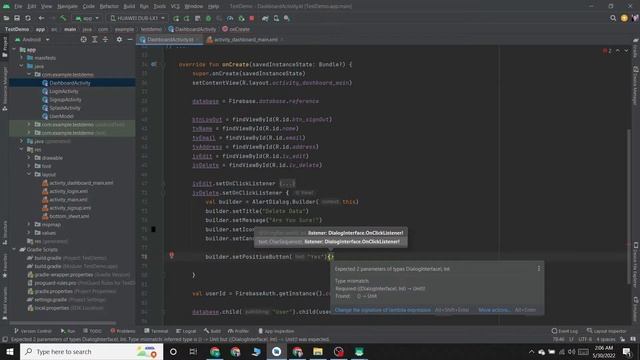Screen dimensions: 640x360
Task: Expand the drawable folder
Action: [x=29, y=158]
